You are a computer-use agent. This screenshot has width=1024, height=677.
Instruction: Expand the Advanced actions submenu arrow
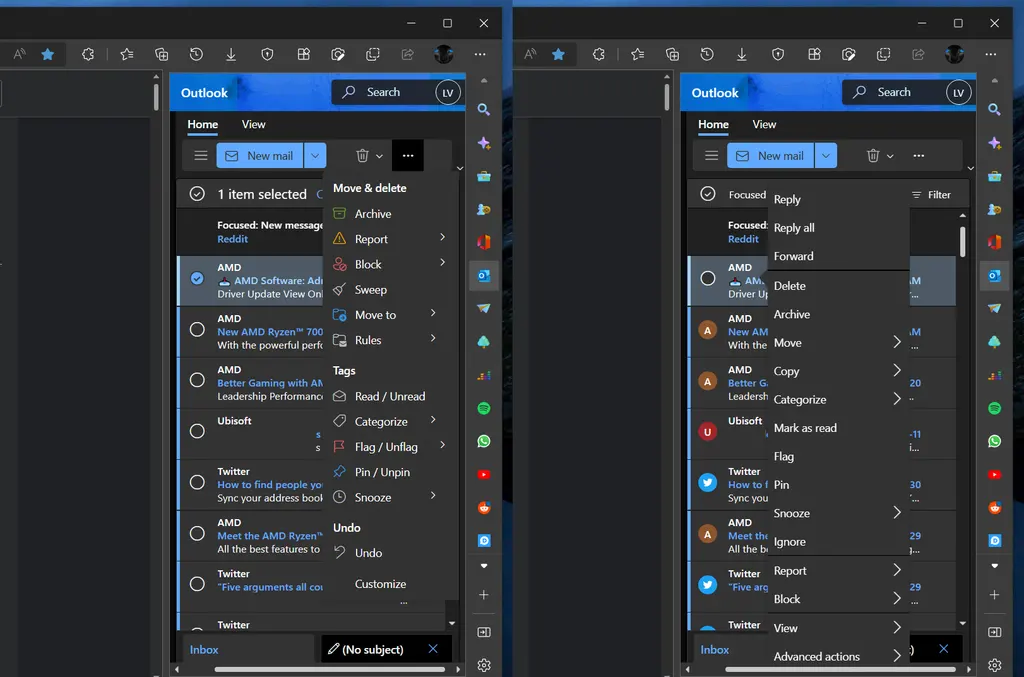[x=897, y=655]
